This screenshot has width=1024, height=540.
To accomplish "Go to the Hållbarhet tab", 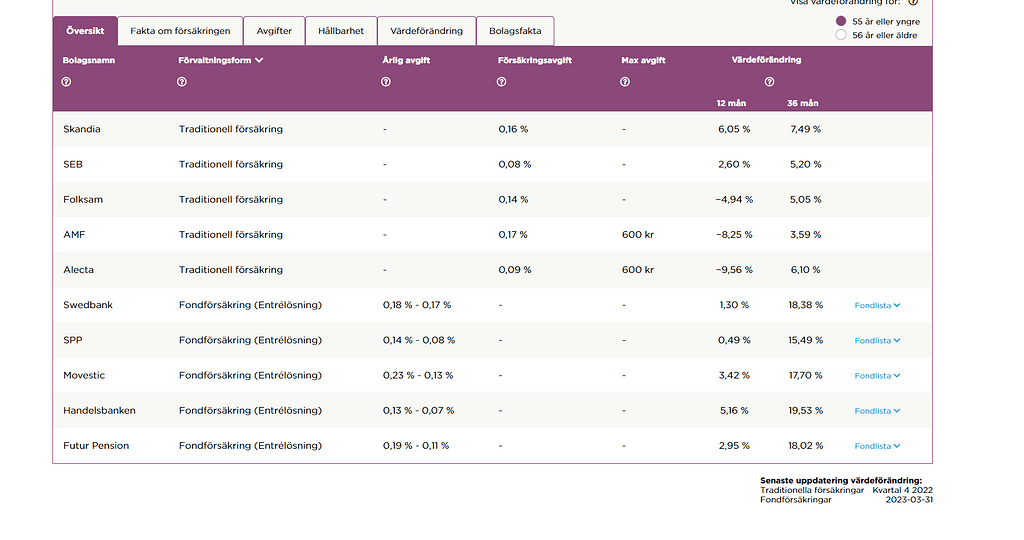I will pos(341,31).
